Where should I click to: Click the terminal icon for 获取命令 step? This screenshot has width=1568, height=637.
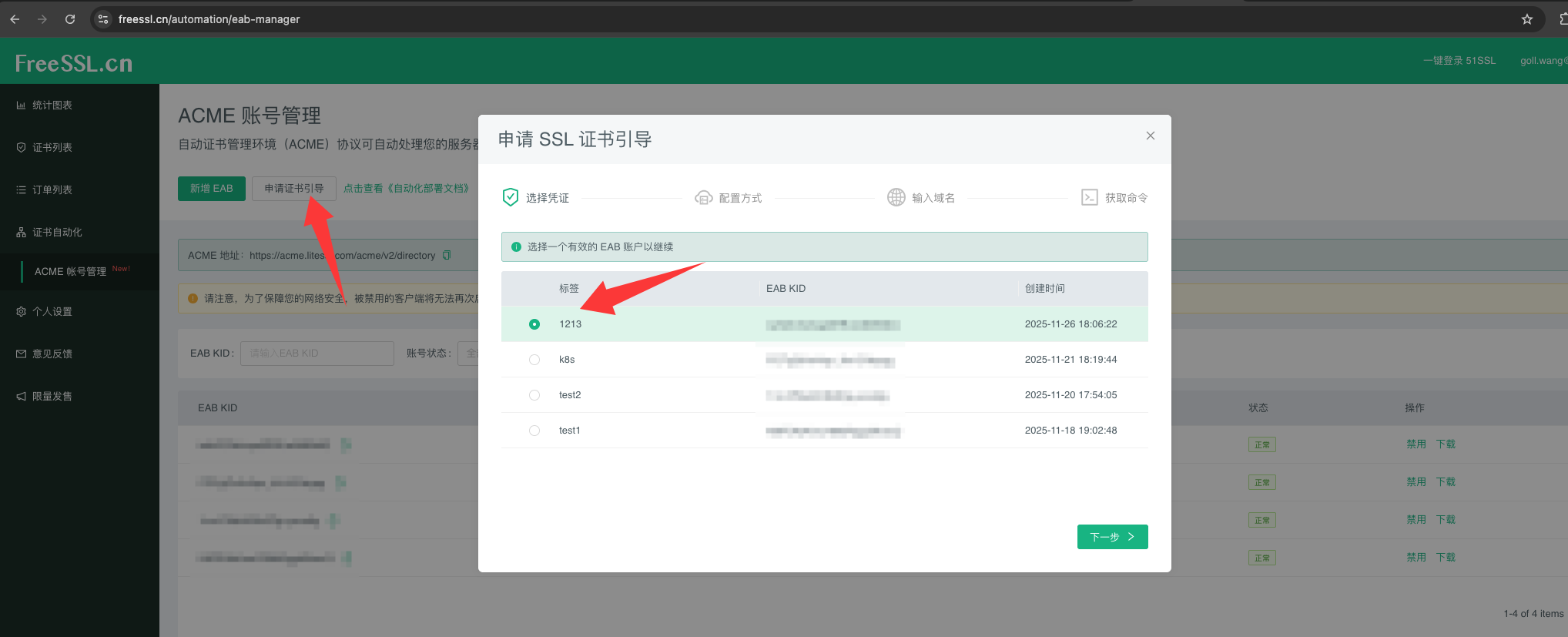1089,198
